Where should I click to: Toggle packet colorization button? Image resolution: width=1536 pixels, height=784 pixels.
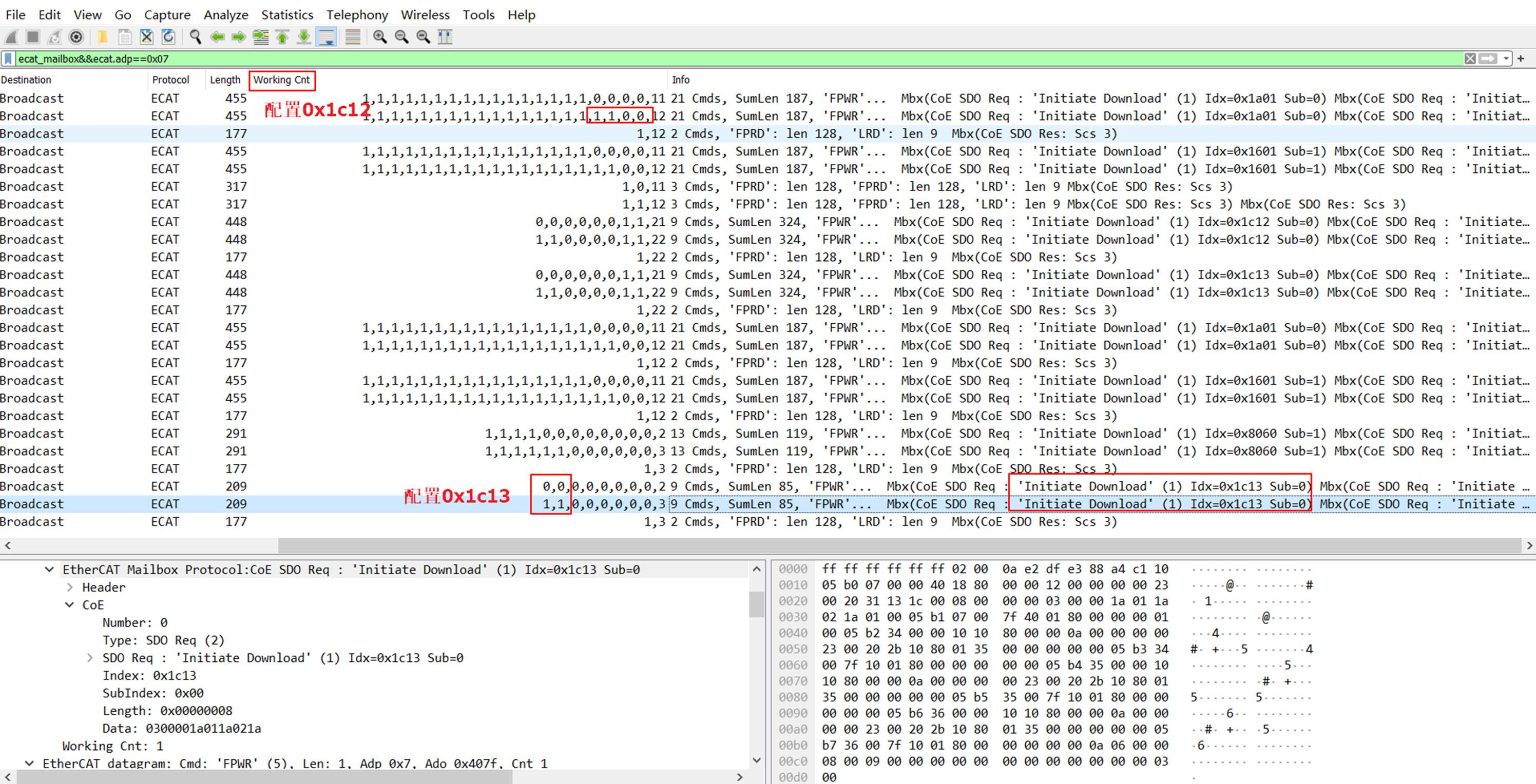353,37
